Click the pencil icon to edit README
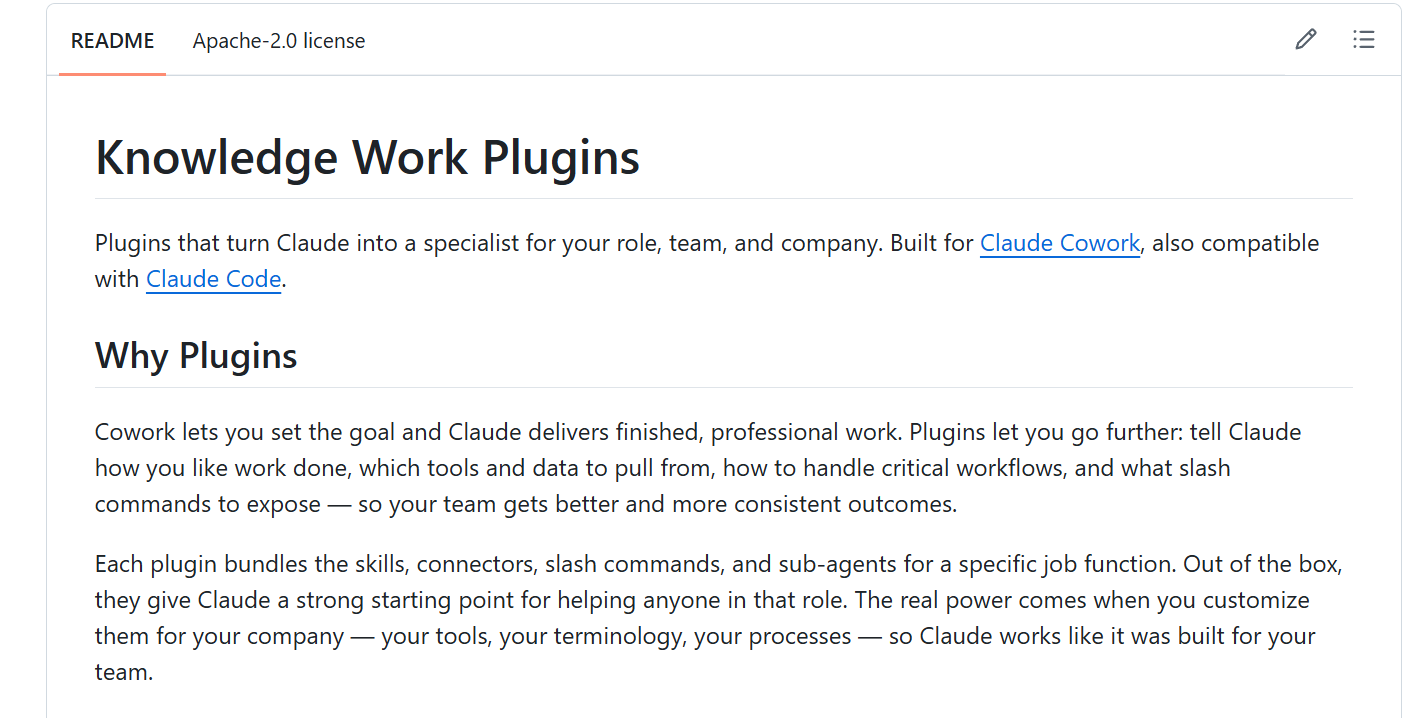This screenshot has width=1426, height=718. pos(1305,40)
